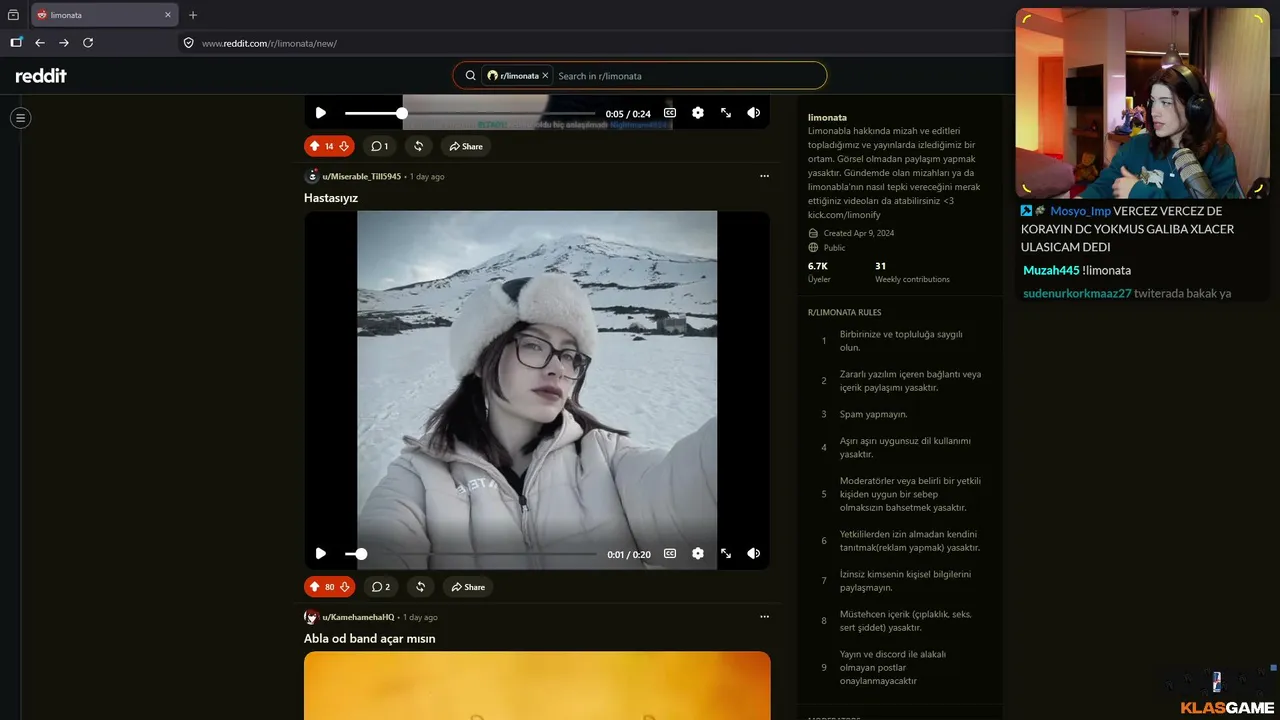The image size is (1280, 720).
Task: Seek on the Hastasıyız video progress bar
Action: 470,554
